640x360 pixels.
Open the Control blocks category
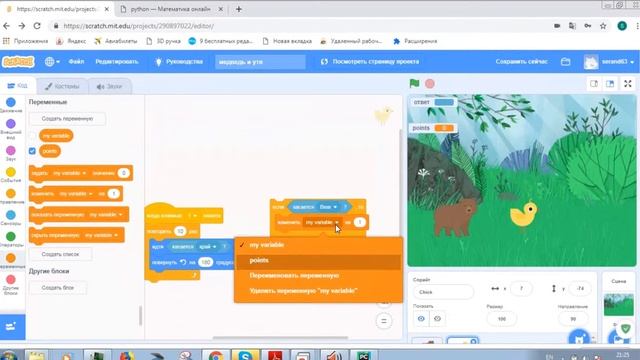[11, 196]
